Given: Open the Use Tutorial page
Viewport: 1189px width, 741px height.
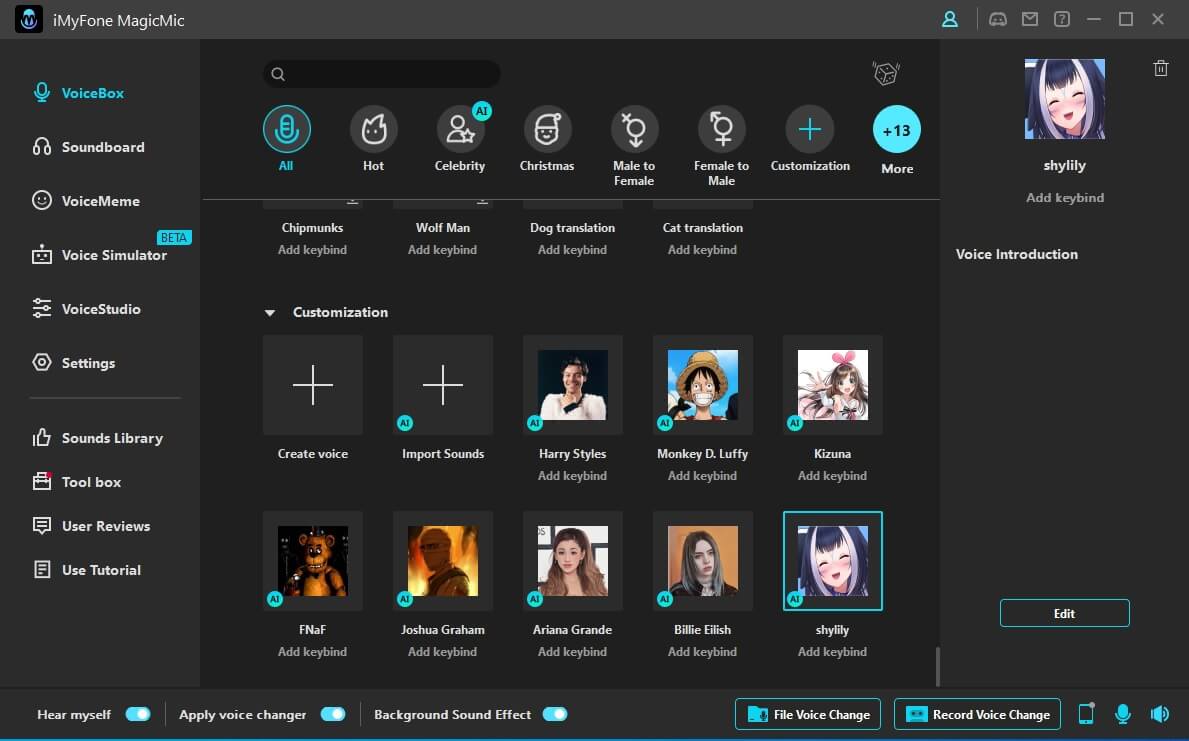Looking at the screenshot, I should coord(86,570).
